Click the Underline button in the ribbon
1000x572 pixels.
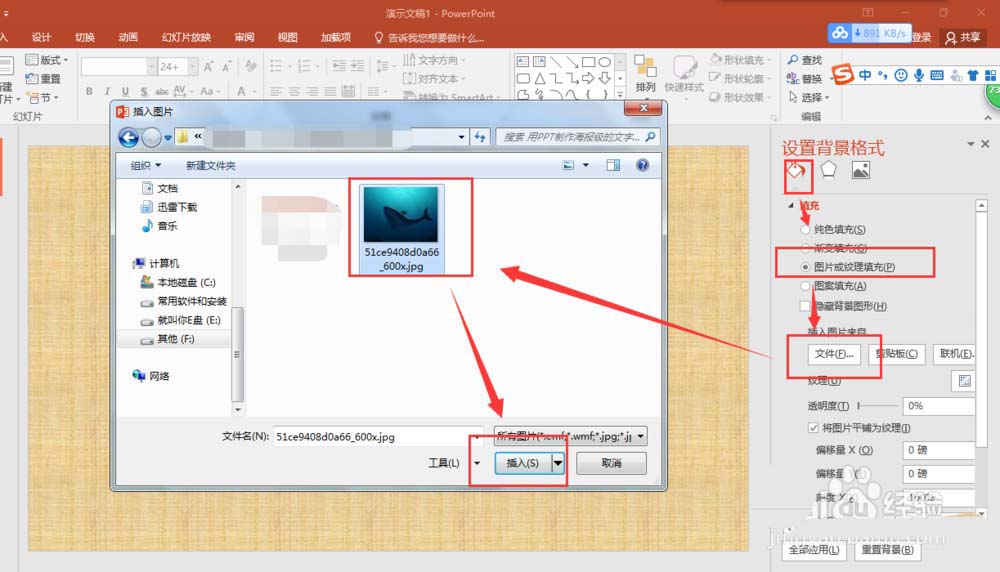click(x=125, y=92)
